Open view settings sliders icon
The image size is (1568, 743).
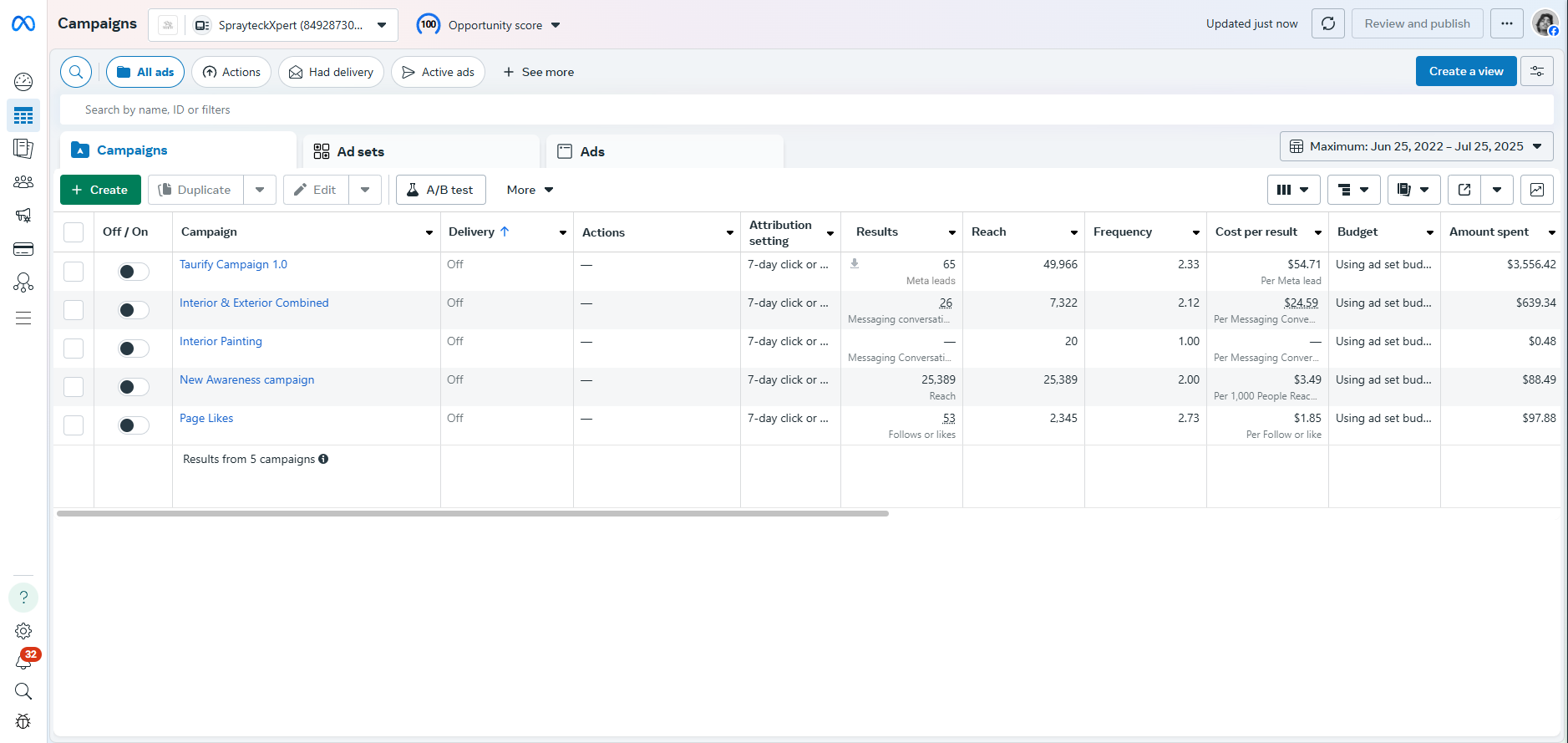pyautogui.click(x=1537, y=71)
